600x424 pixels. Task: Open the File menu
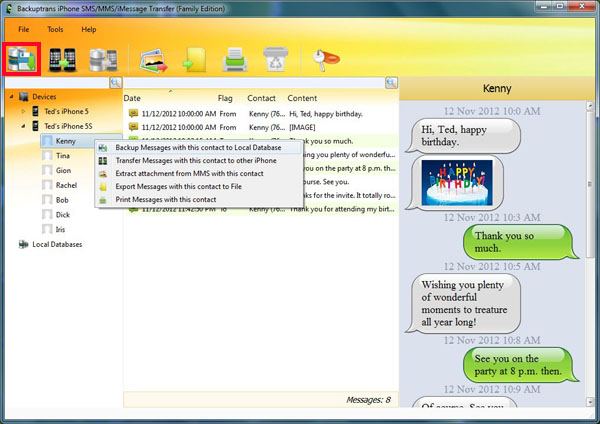click(x=24, y=29)
